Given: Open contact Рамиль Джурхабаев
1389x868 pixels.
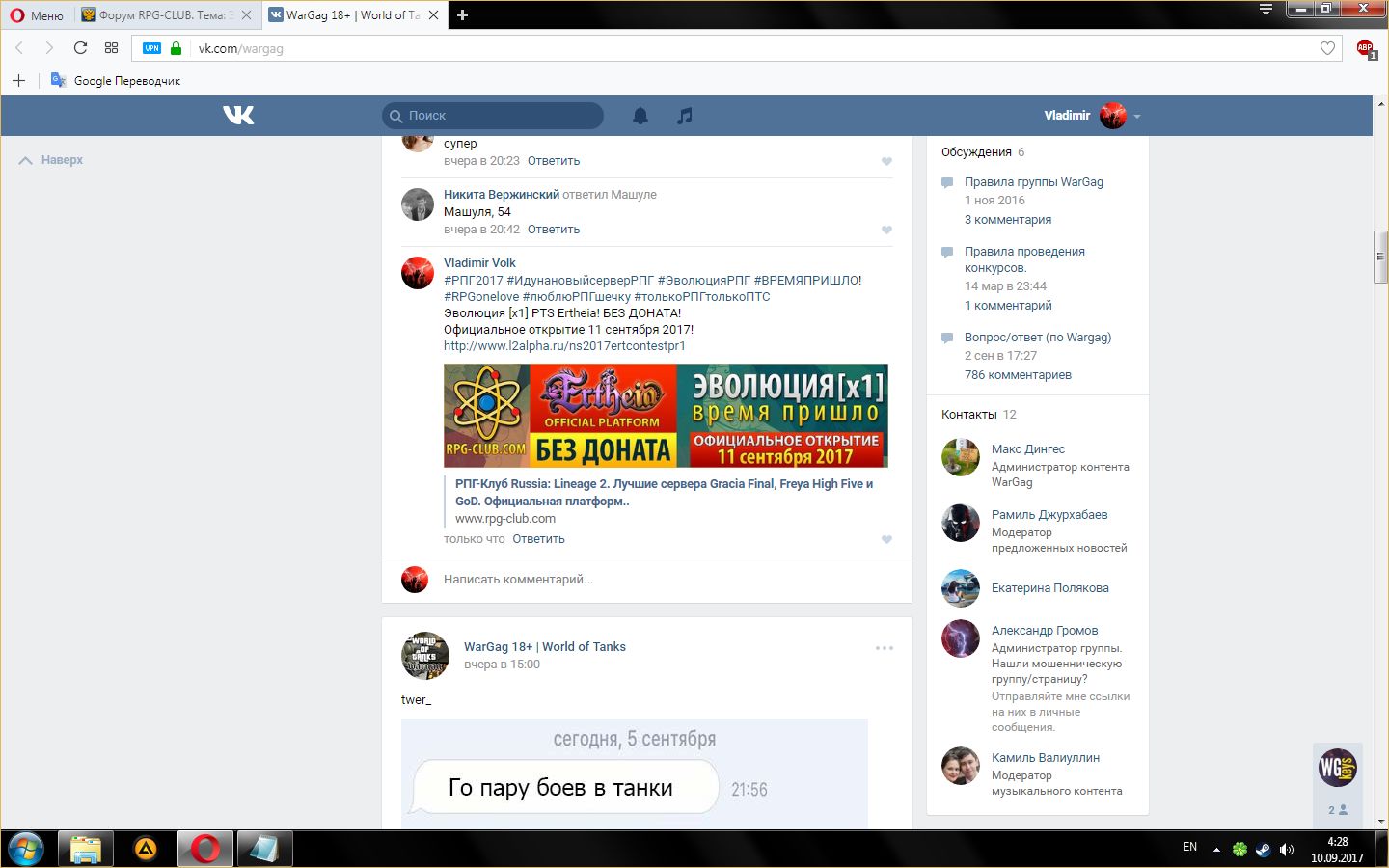Looking at the screenshot, I should 1049,515.
